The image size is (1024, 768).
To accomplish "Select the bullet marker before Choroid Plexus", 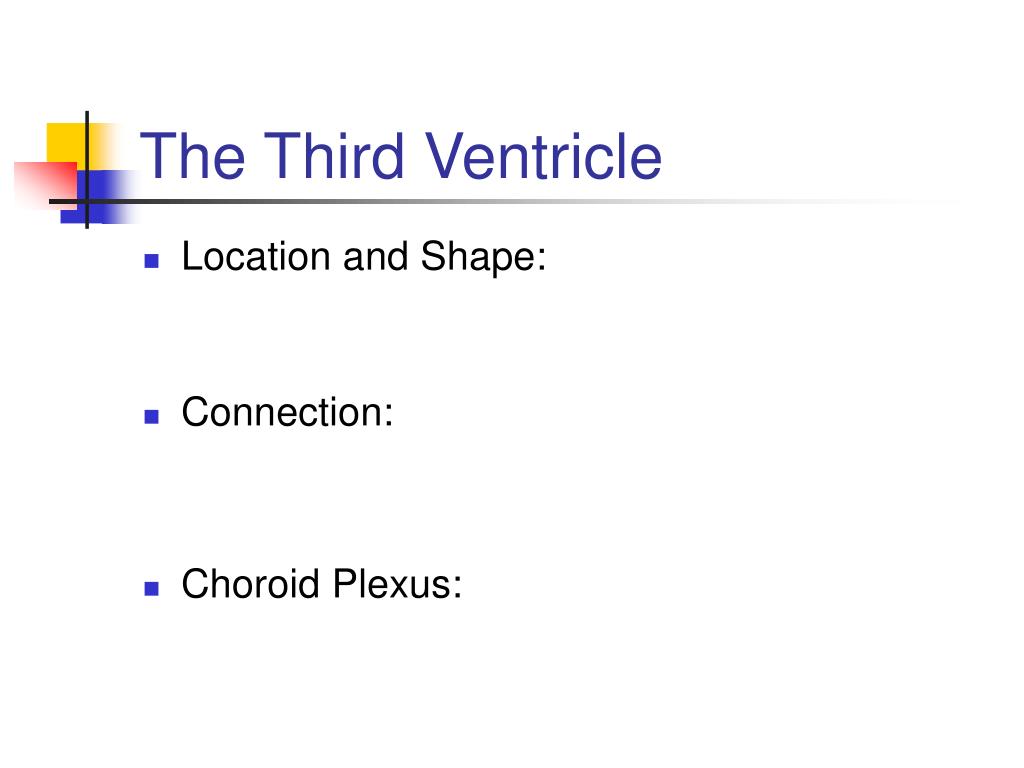I will point(152,588).
